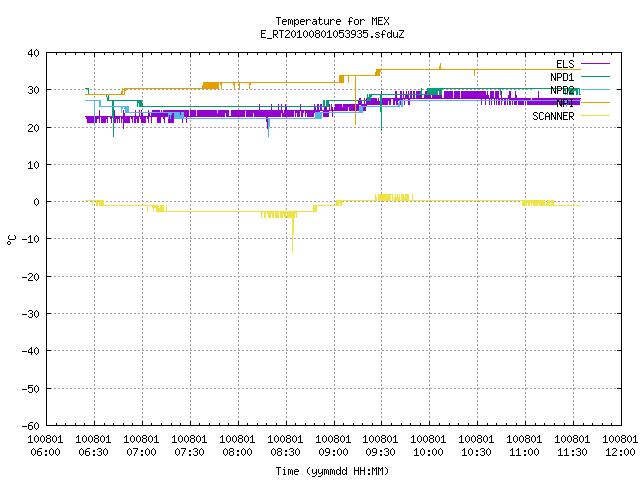Click the y-axis tick label -40
Screen dimensions: 640x480
point(31,351)
